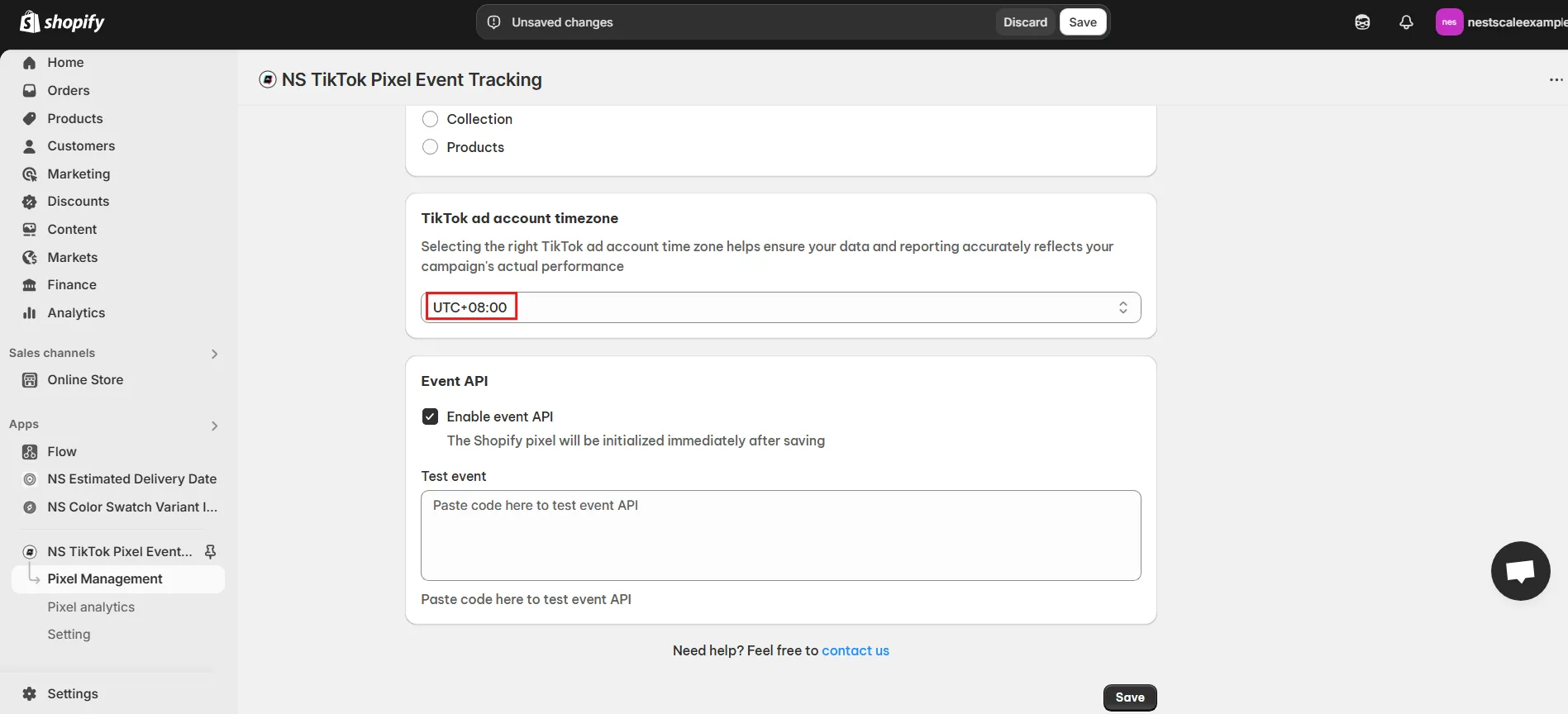The image size is (1568, 714).
Task: Open Pixel analytics page
Action: pos(91,607)
